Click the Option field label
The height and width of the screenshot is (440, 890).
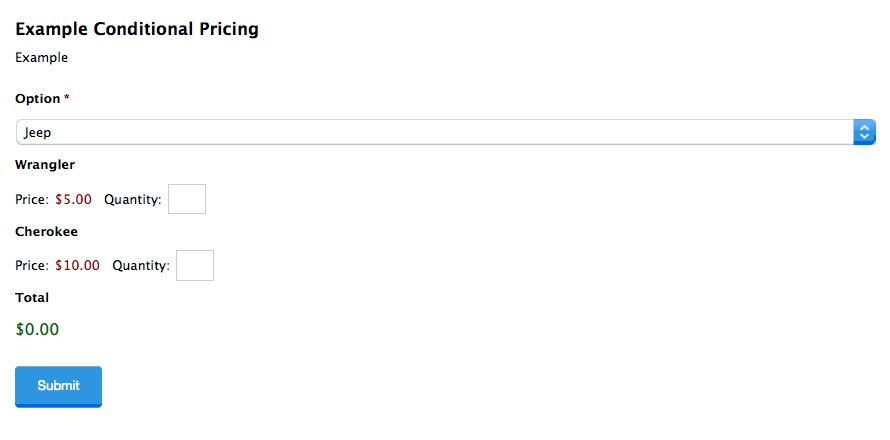[37, 99]
